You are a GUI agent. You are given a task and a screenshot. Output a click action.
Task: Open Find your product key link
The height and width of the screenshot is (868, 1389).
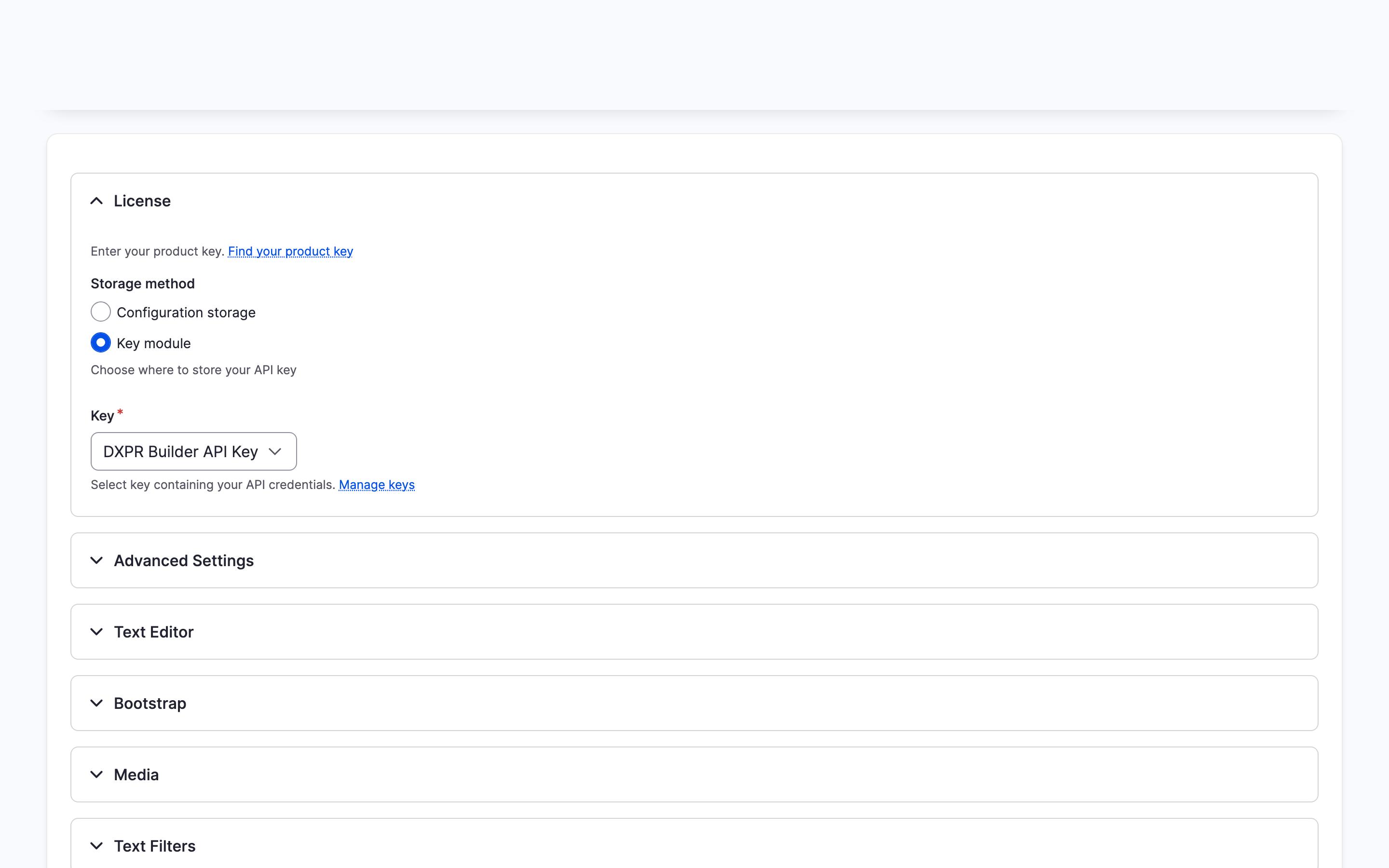290,251
